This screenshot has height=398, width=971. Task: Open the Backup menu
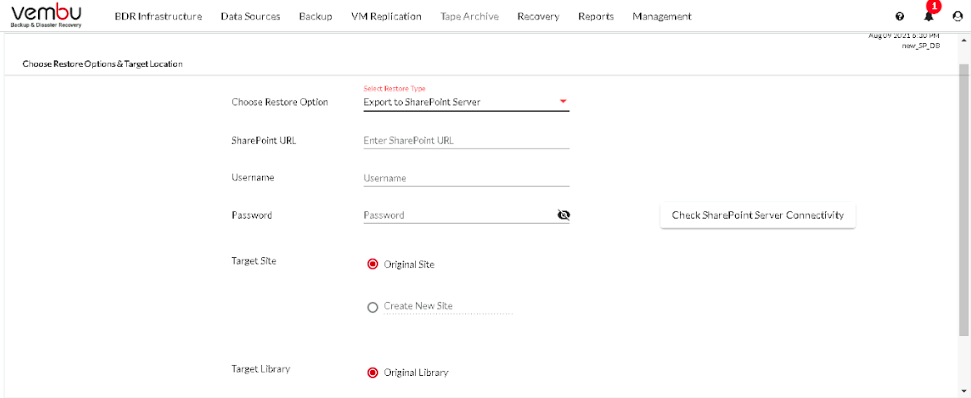pos(315,17)
